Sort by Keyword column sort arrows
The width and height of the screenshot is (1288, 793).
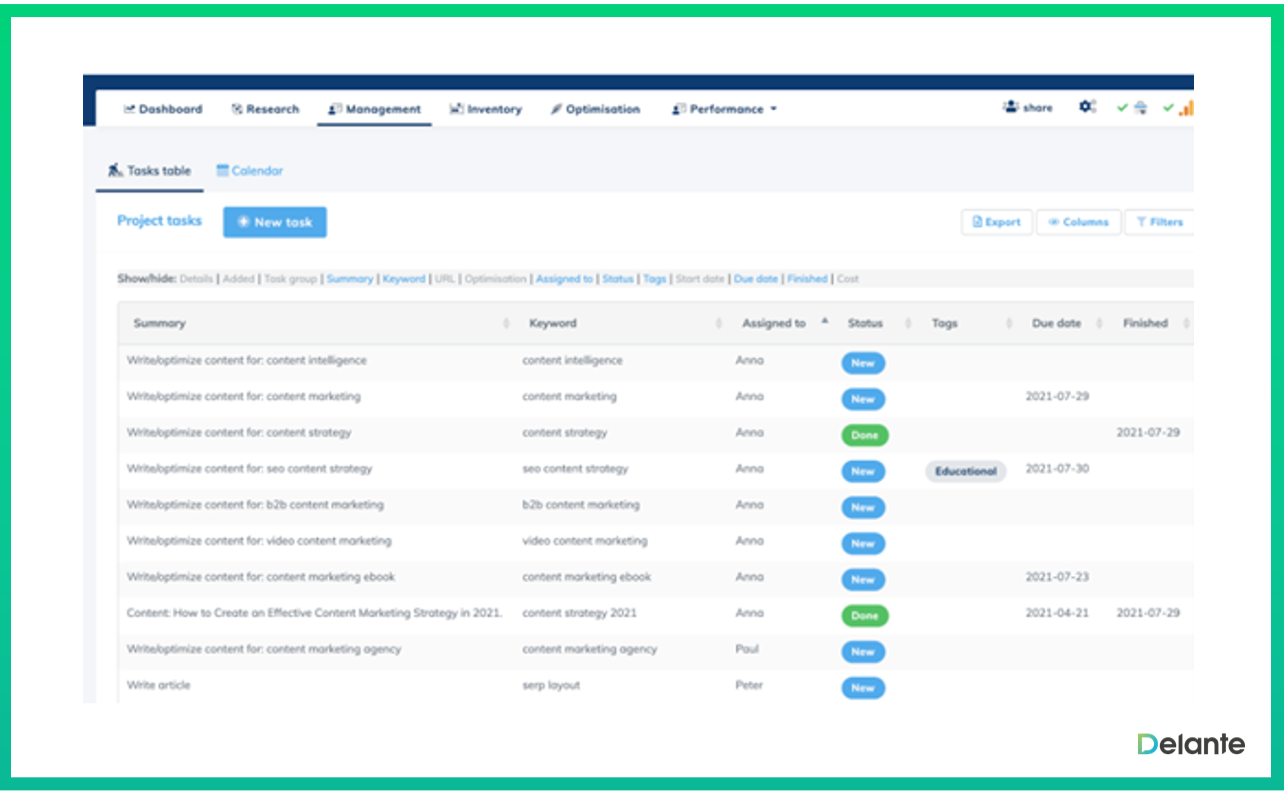coord(719,323)
